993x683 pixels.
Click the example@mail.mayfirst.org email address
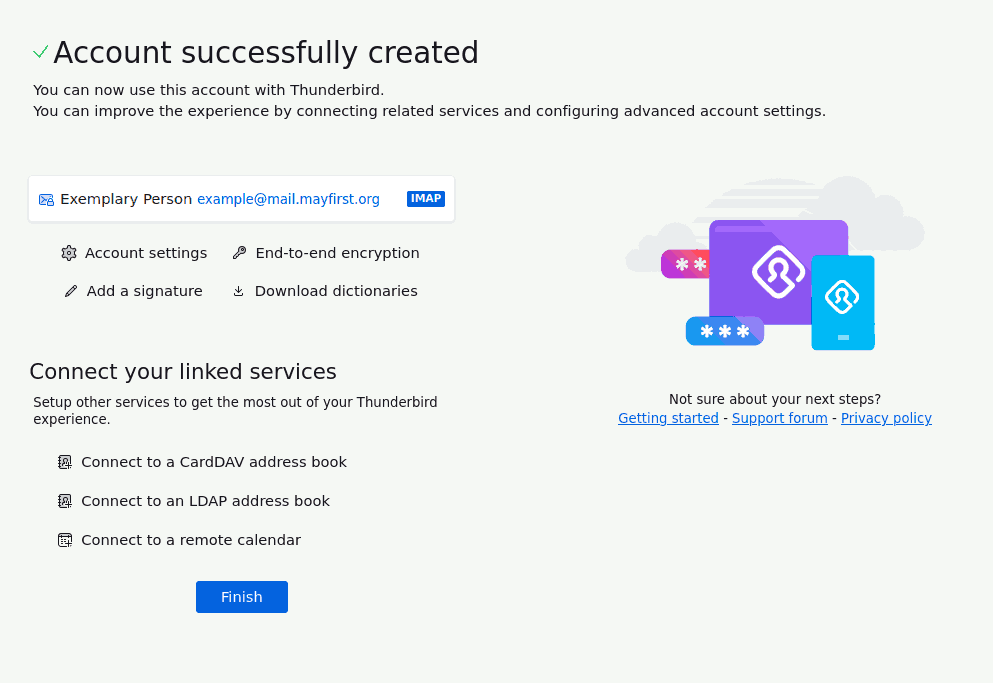point(288,199)
